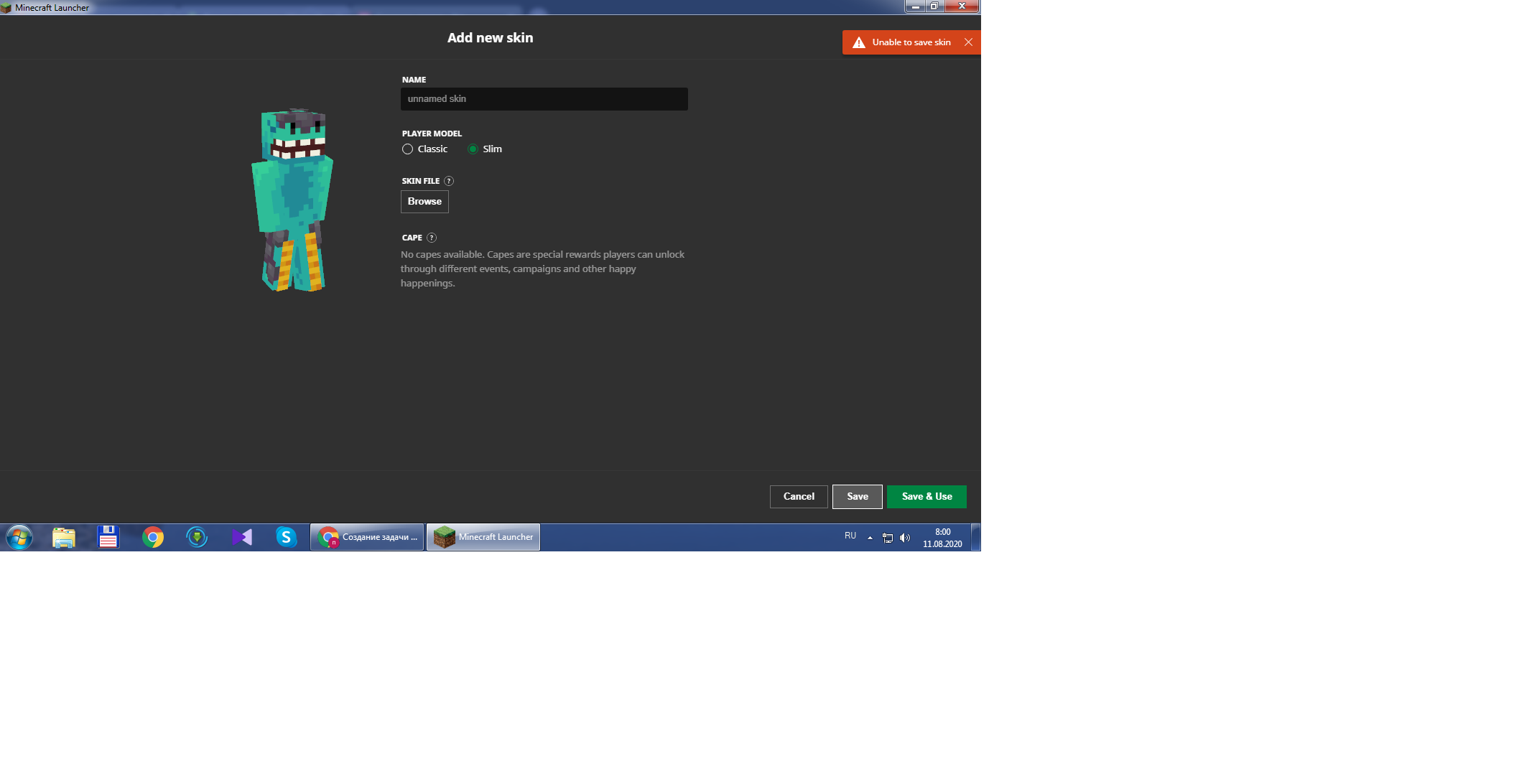Switch to the Chrome Создание задачи window

tap(367, 537)
